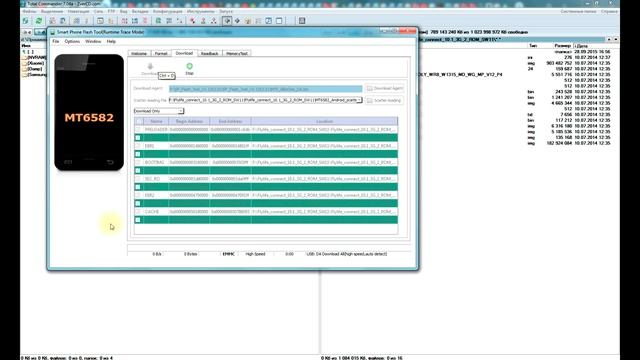Select file row sized 903 482 752

tap(569, 63)
